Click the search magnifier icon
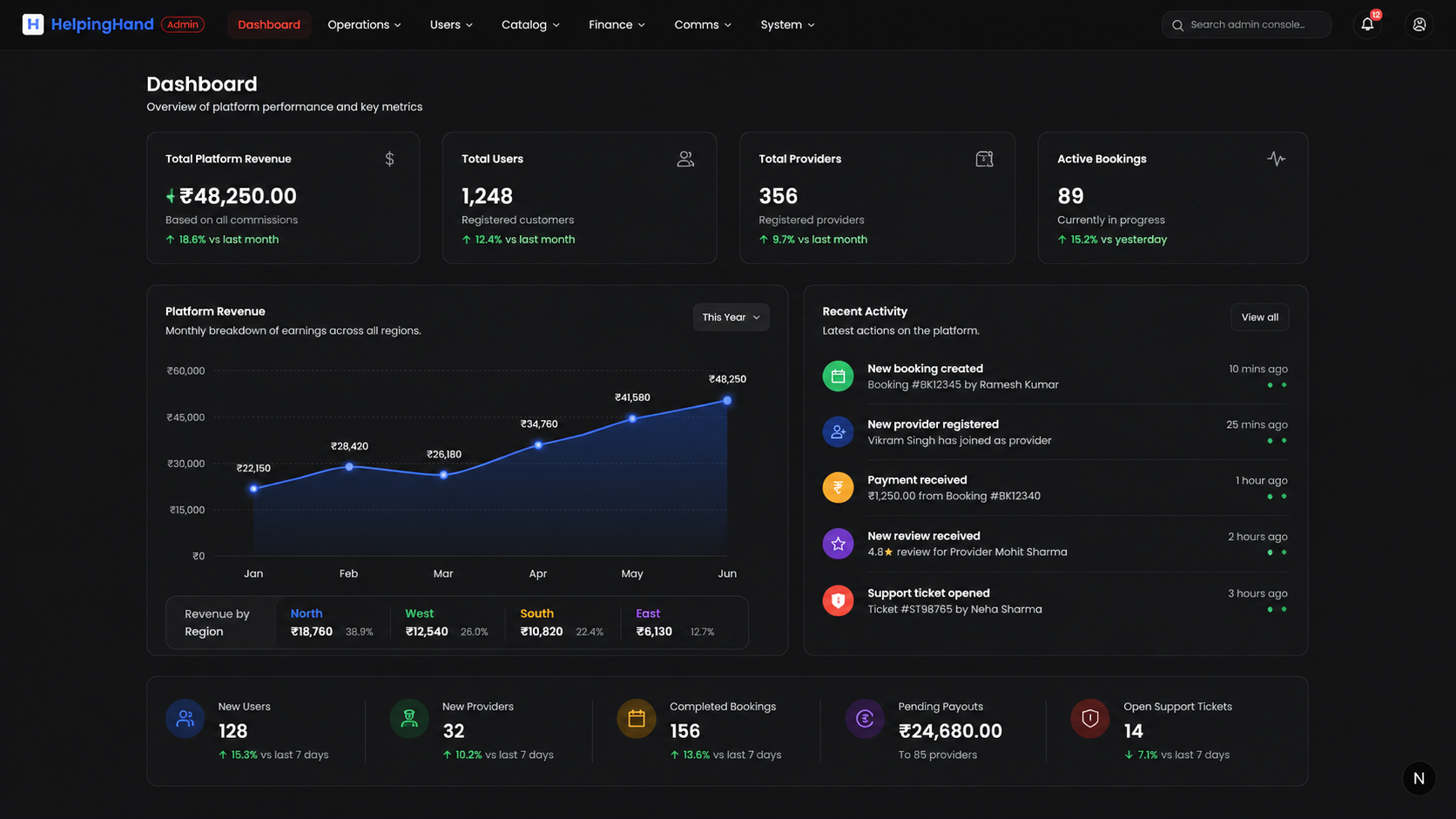The width and height of the screenshot is (1456, 819). point(1177,25)
